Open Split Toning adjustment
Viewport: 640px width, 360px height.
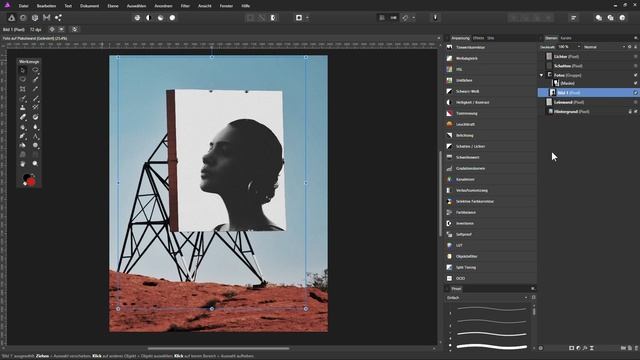click(490, 267)
